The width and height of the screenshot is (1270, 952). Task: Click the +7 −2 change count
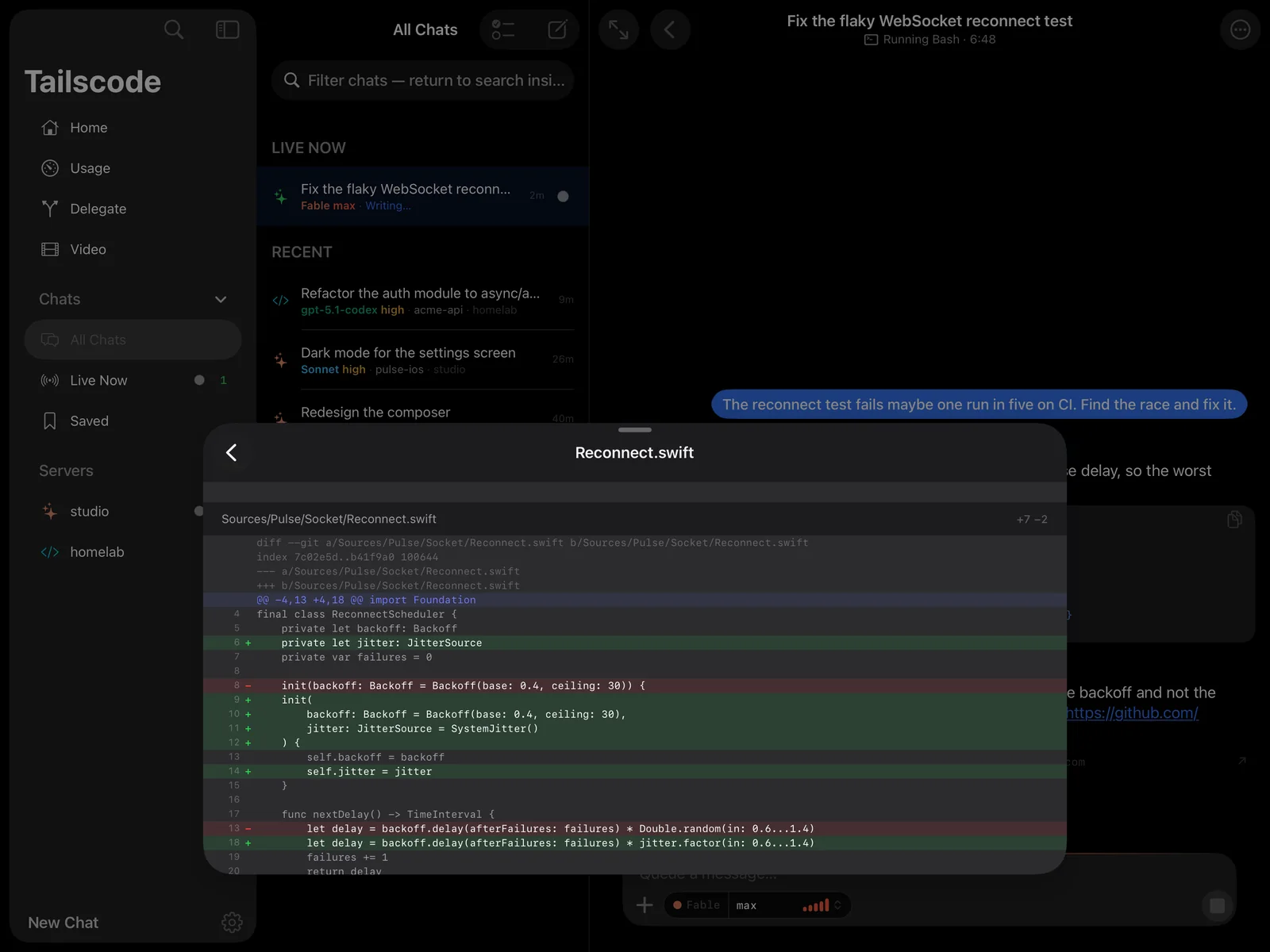pos(1032,520)
